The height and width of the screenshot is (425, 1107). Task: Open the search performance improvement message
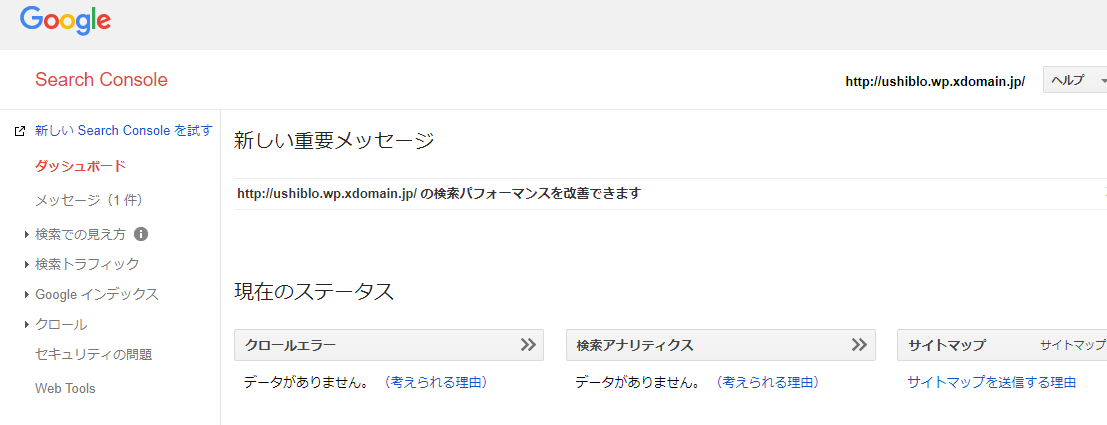click(439, 193)
